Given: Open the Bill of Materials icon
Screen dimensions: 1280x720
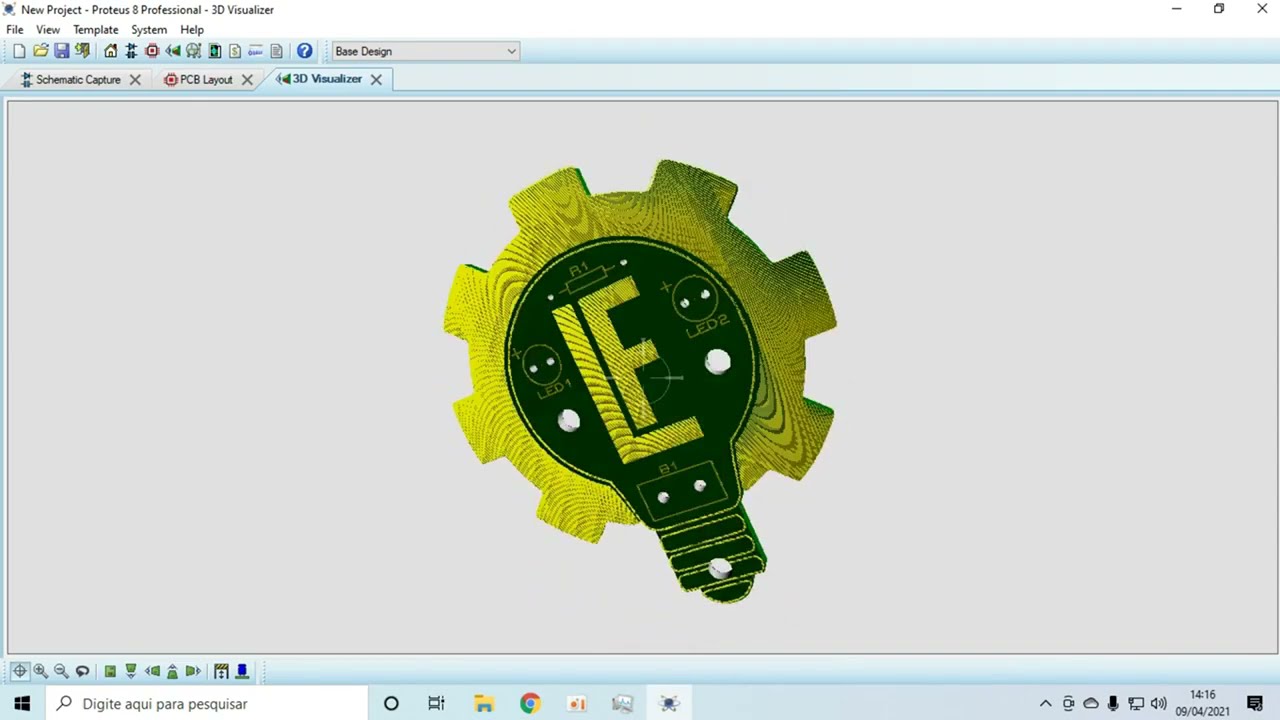Looking at the screenshot, I should click(x=235, y=51).
